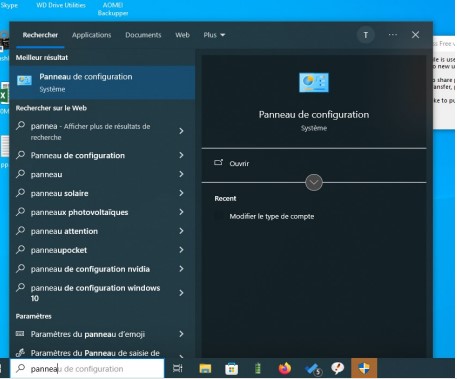The image size is (457, 379).
Task: Expand arrow next to 'panneau solaire'
Action: pos(181,193)
